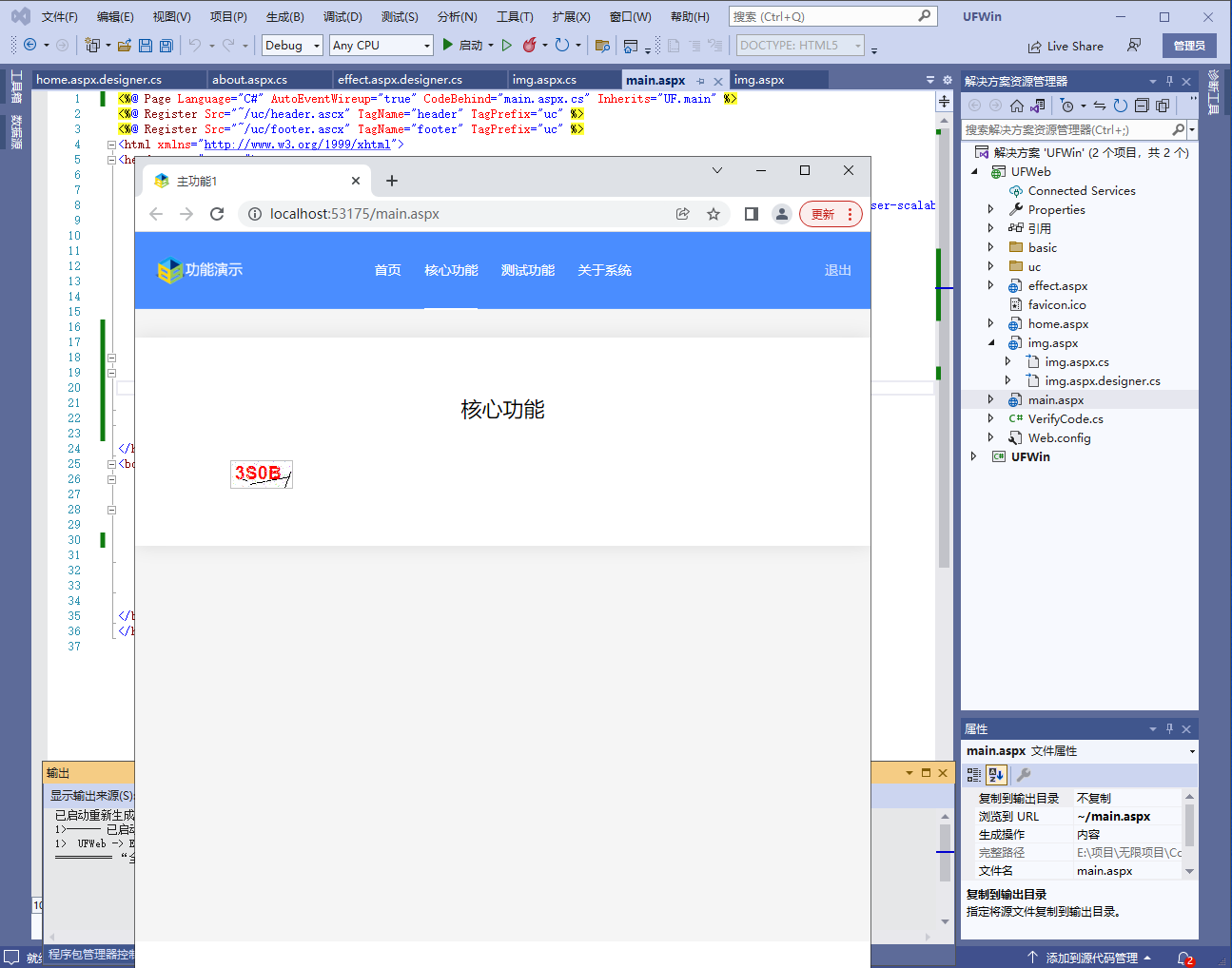Switch to the about.aspx.cs editor tab

[249, 80]
